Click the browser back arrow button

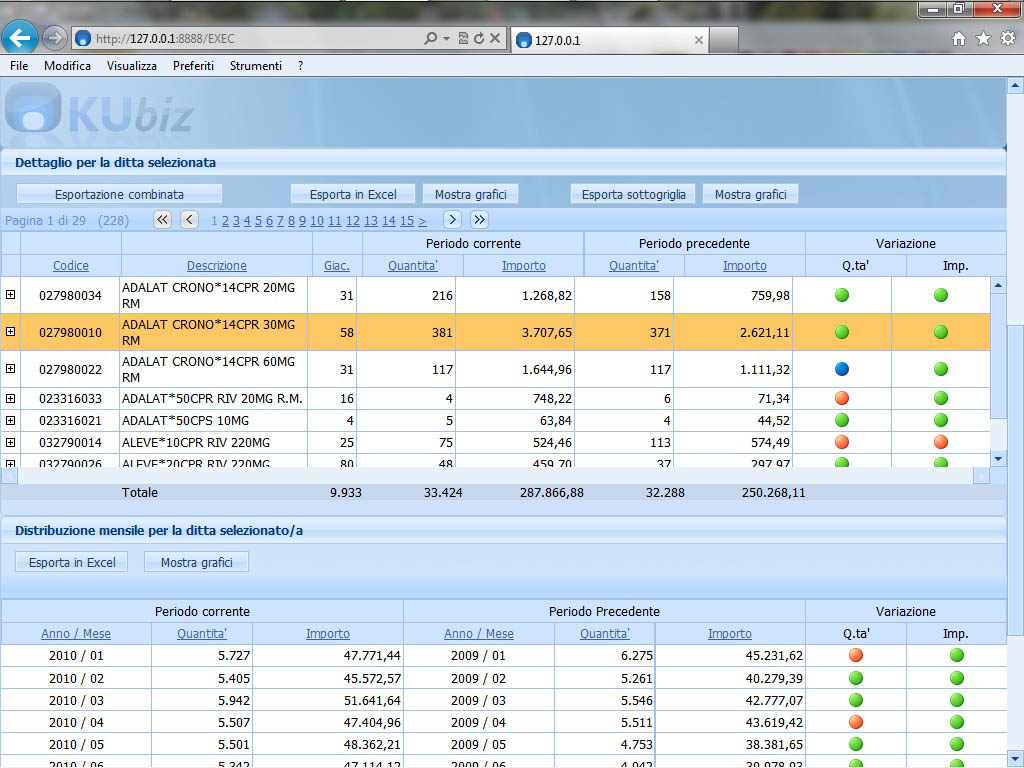pos(20,38)
